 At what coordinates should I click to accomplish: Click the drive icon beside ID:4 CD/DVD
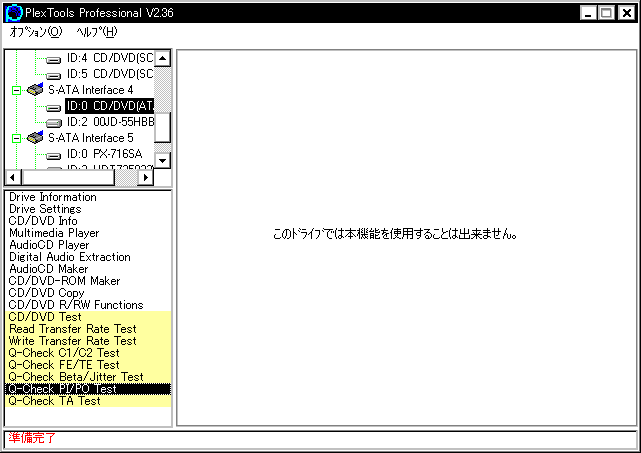[54, 60]
